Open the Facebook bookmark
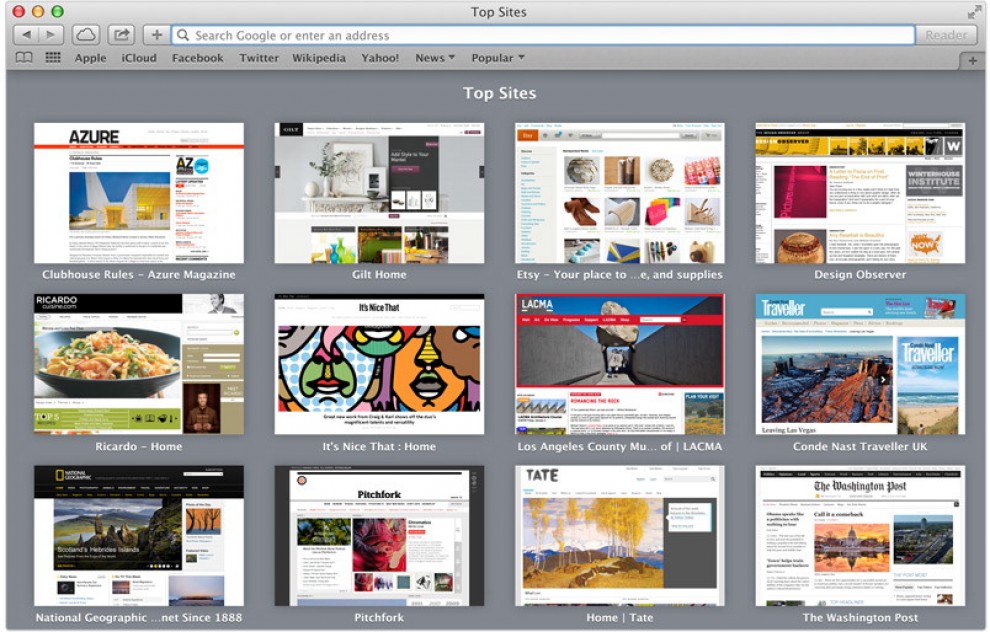990x632 pixels. coord(198,58)
